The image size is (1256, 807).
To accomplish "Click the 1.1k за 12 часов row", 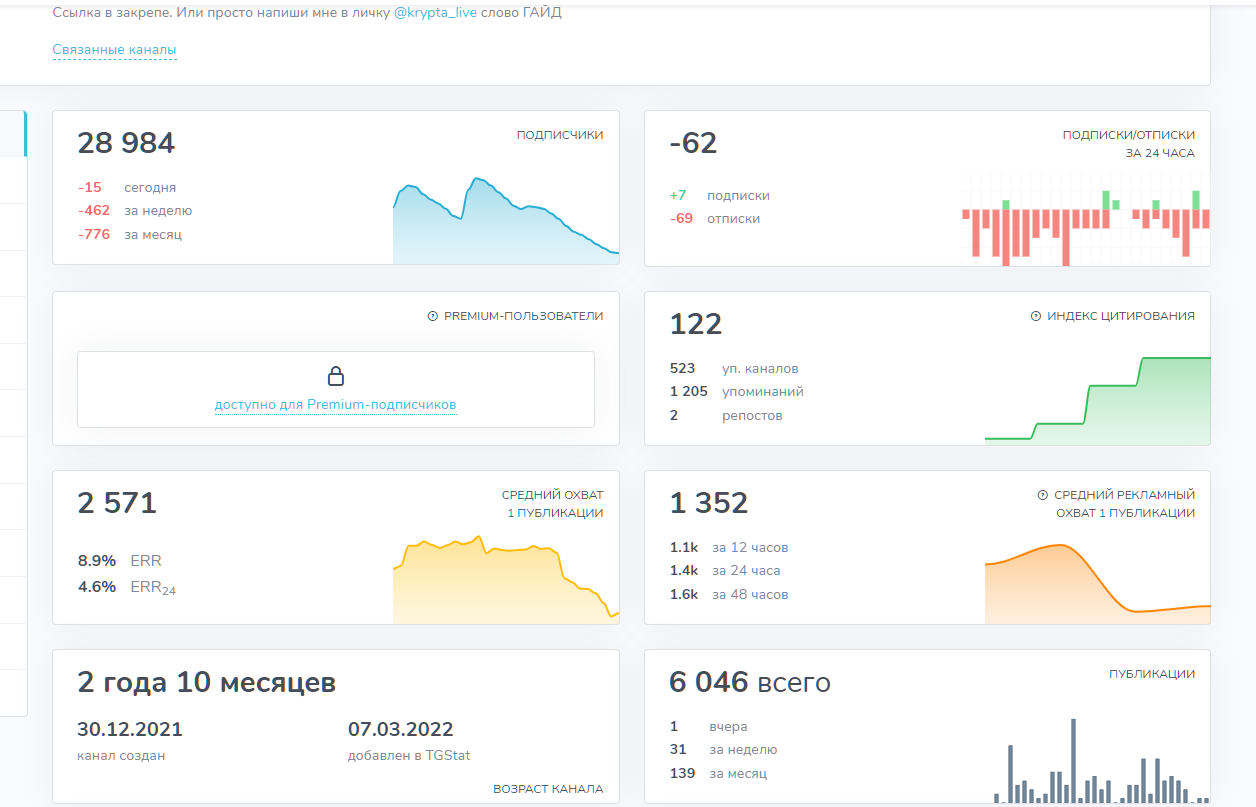I will click(729, 547).
